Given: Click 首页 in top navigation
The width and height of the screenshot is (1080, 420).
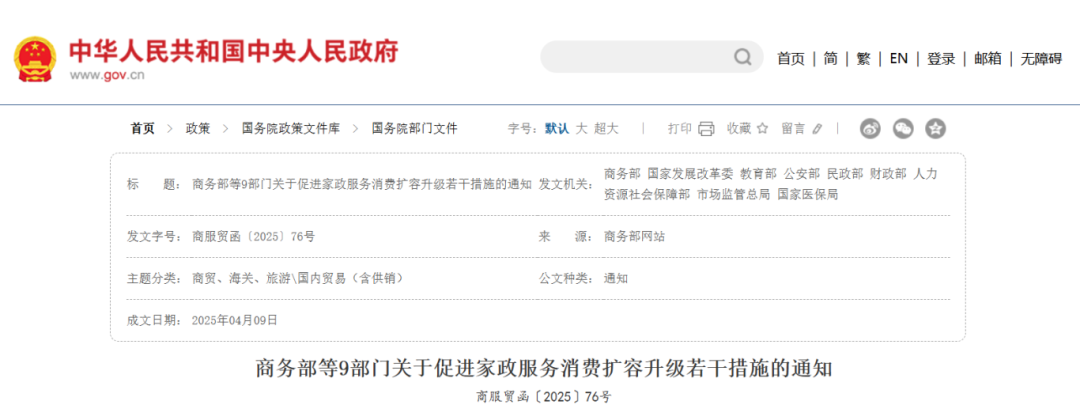Looking at the screenshot, I should pyautogui.click(x=791, y=58).
